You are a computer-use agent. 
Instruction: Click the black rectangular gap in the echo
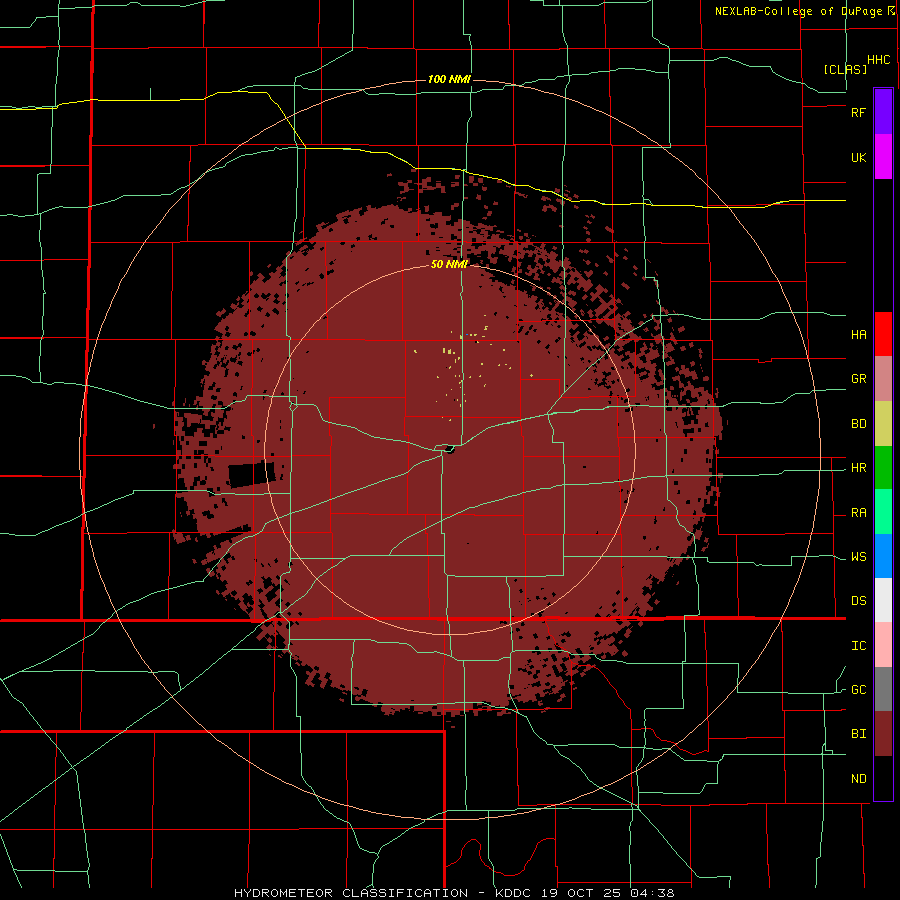(x=251, y=475)
